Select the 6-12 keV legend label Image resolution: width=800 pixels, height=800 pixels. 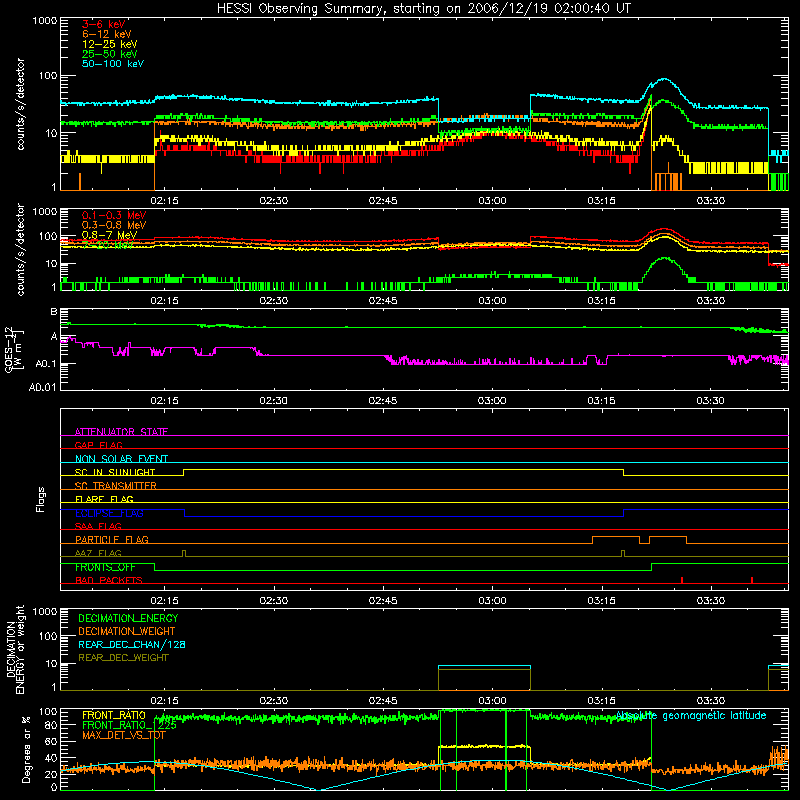[107, 34]
